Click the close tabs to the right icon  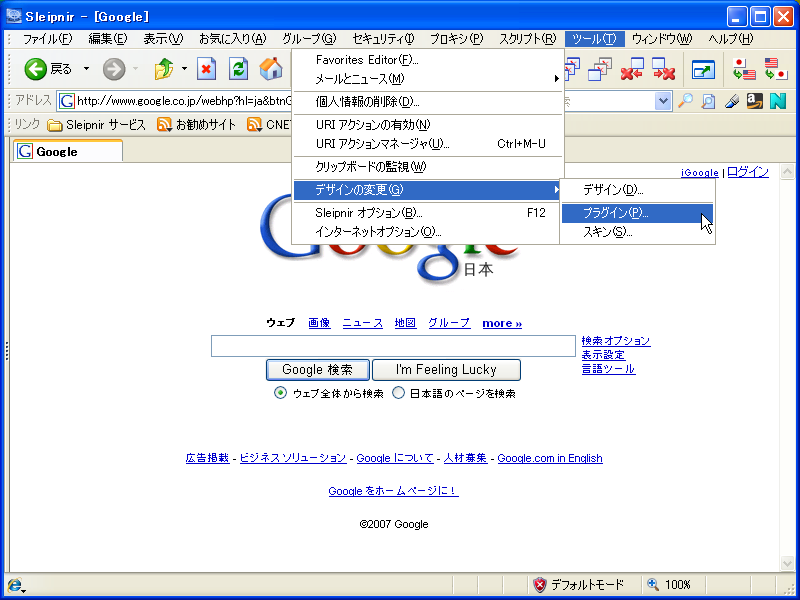664,69
